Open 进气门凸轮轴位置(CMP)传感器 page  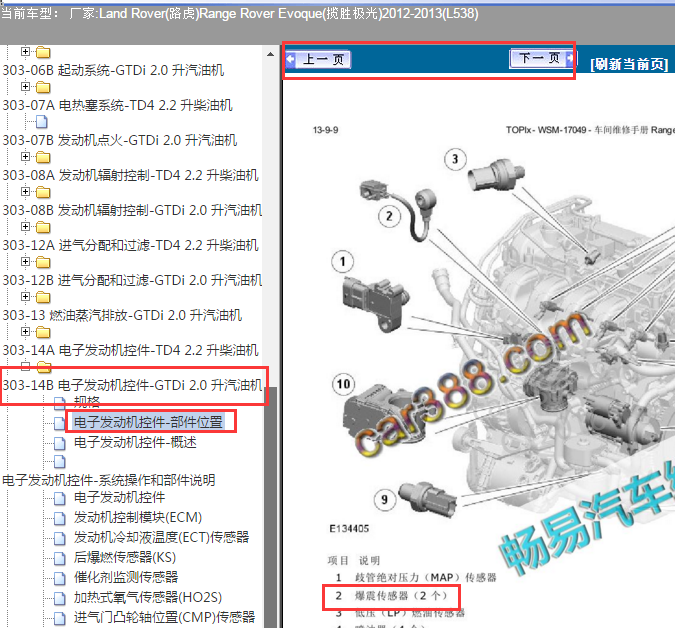[164, 617]
